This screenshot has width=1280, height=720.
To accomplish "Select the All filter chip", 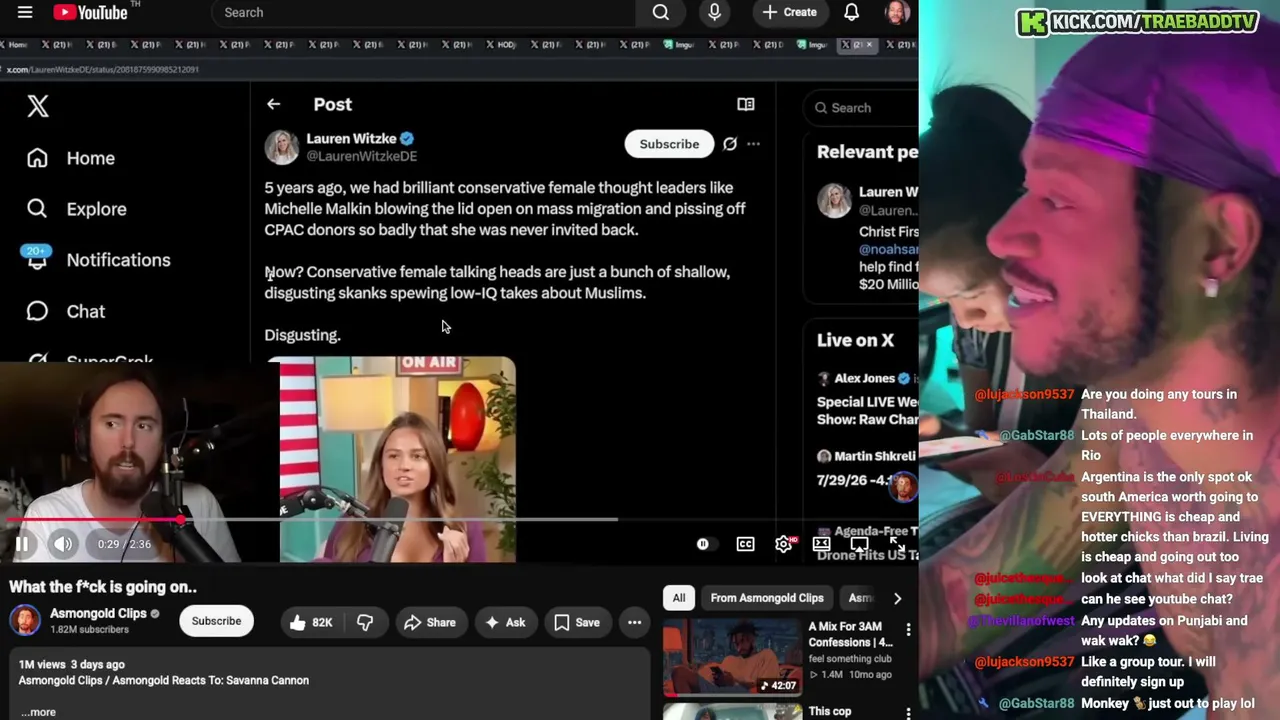I will [x=679, y=598].
